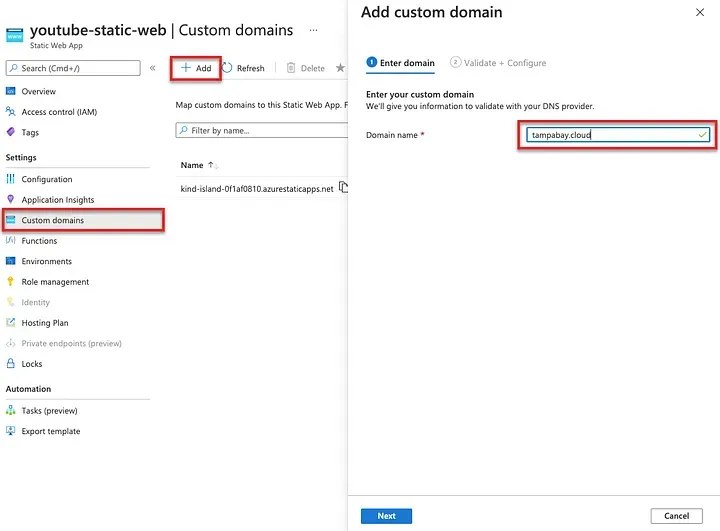720x531 pixels.
Task: Click the Hosting Plan edit icon
Action: [x=11, y=322]
